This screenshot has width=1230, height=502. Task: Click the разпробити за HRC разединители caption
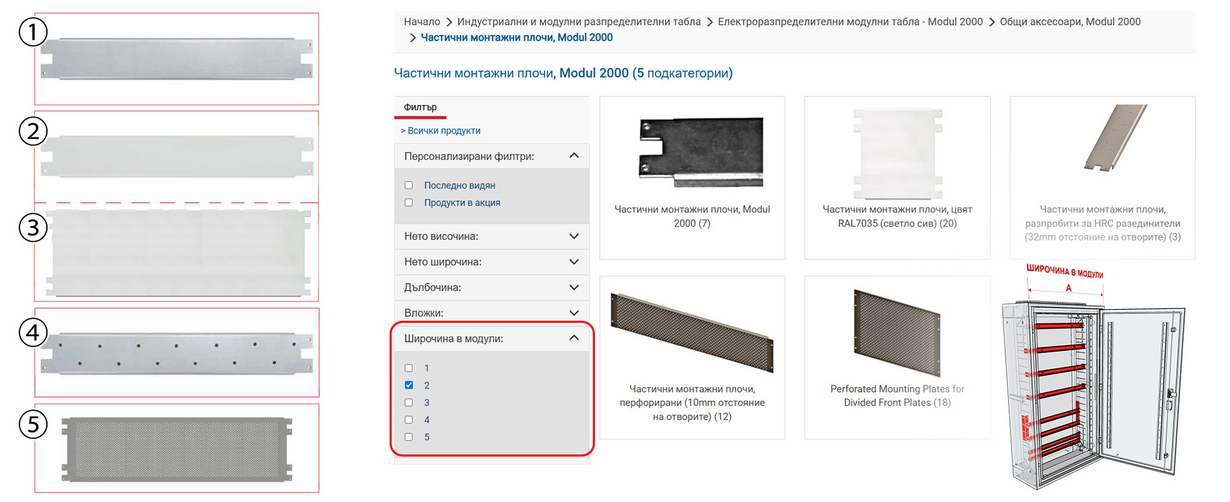[1103, 223]
